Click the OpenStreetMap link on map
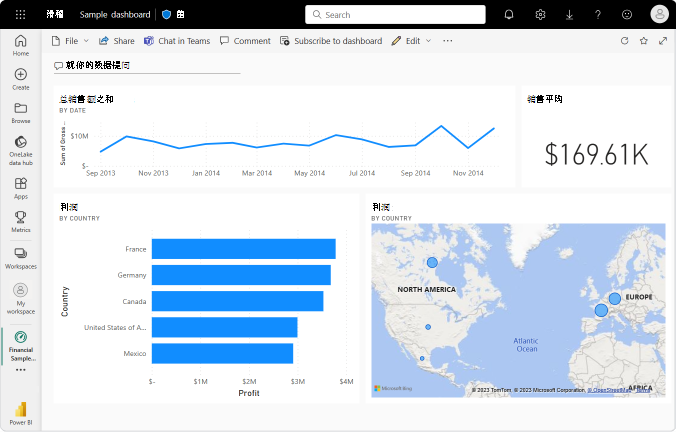Screen dimensions: 676x432 pyautogui.click(x=609, y=390)
